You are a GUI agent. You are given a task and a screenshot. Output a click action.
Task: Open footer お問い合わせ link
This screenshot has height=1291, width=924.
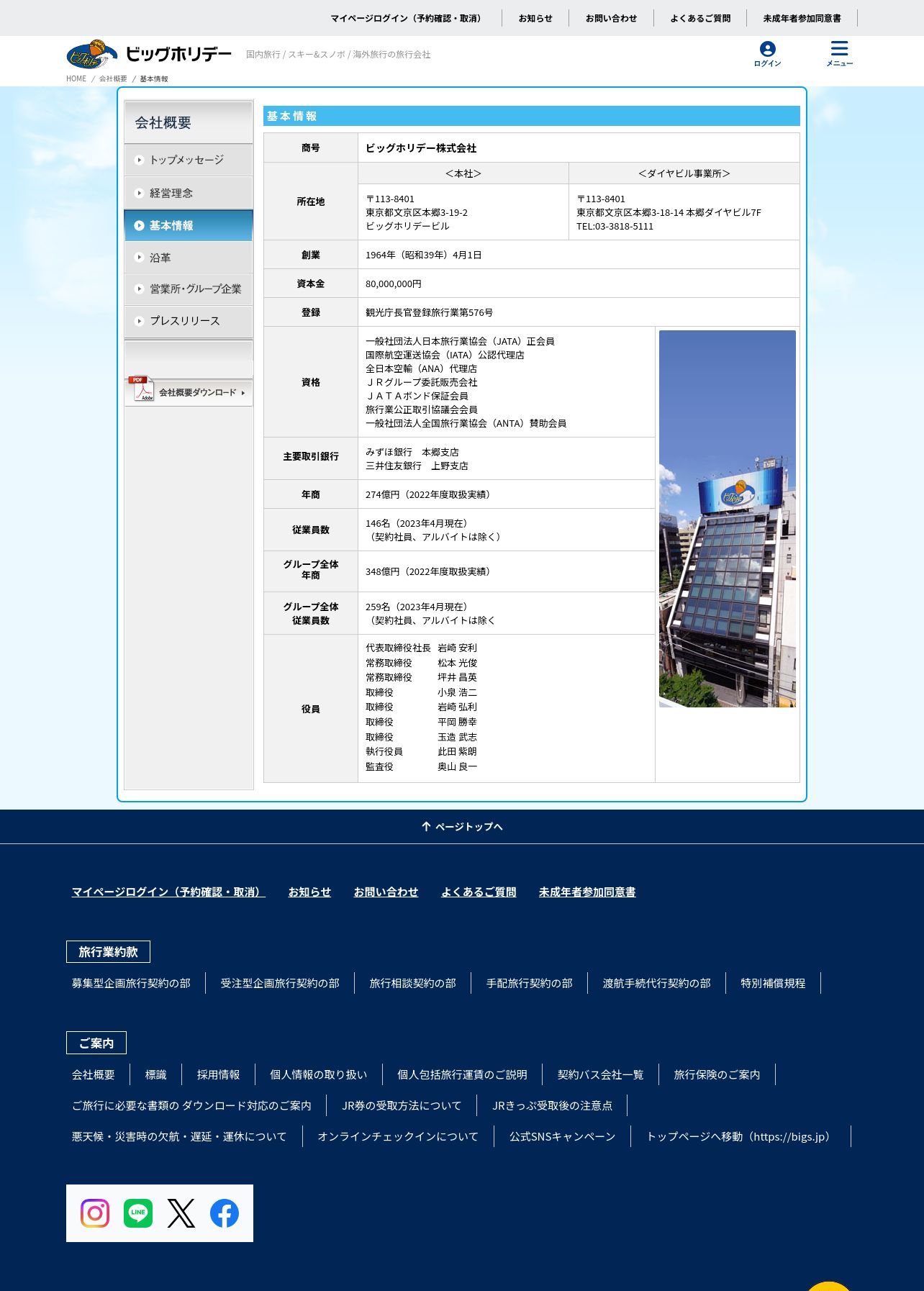[386, 892]
